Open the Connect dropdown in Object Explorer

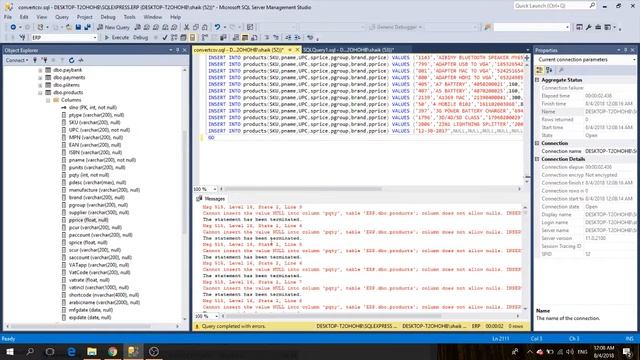(17, 60)
